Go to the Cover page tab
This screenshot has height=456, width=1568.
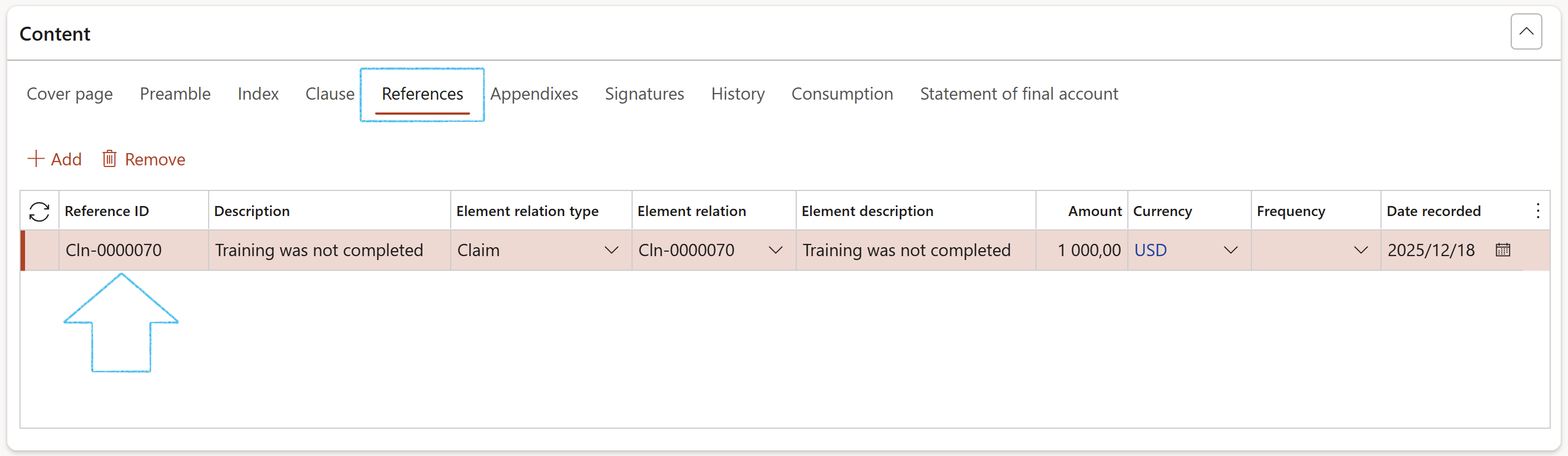pyautogui.click(x=70, y=94)
